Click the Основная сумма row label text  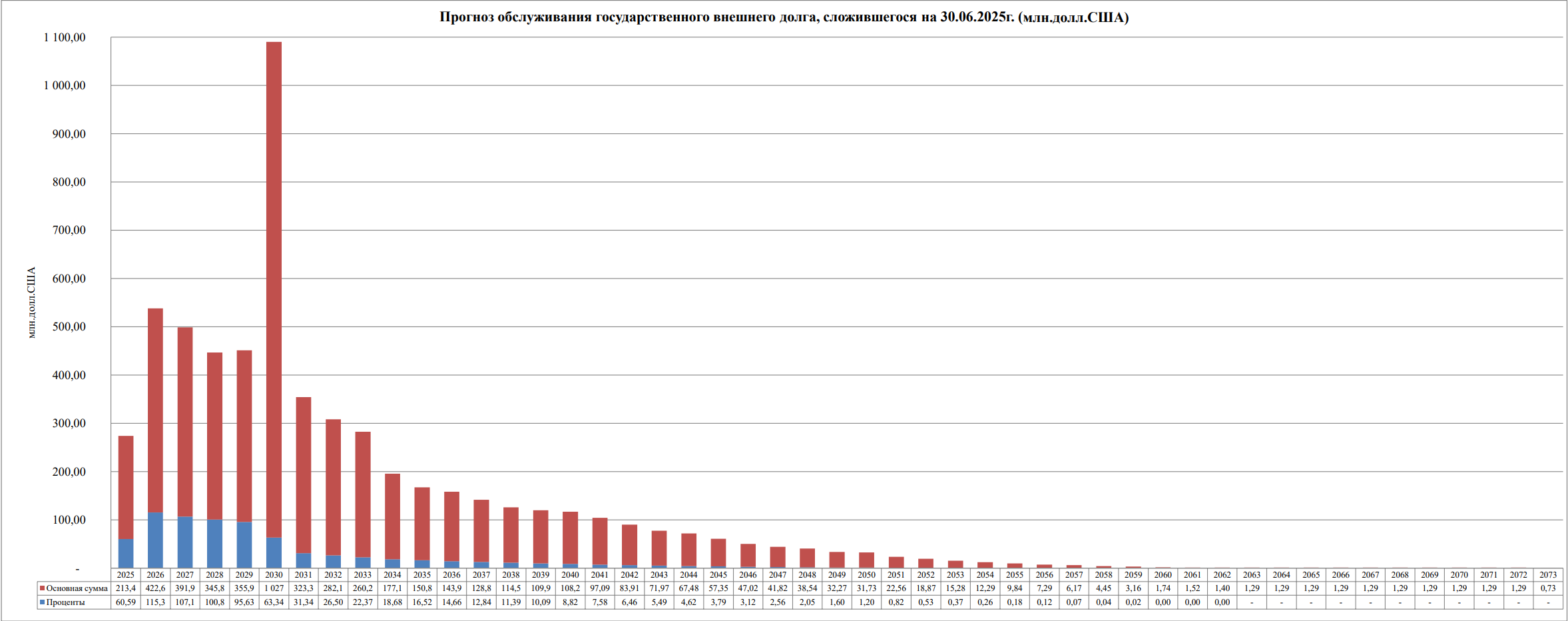coord(77,588)
